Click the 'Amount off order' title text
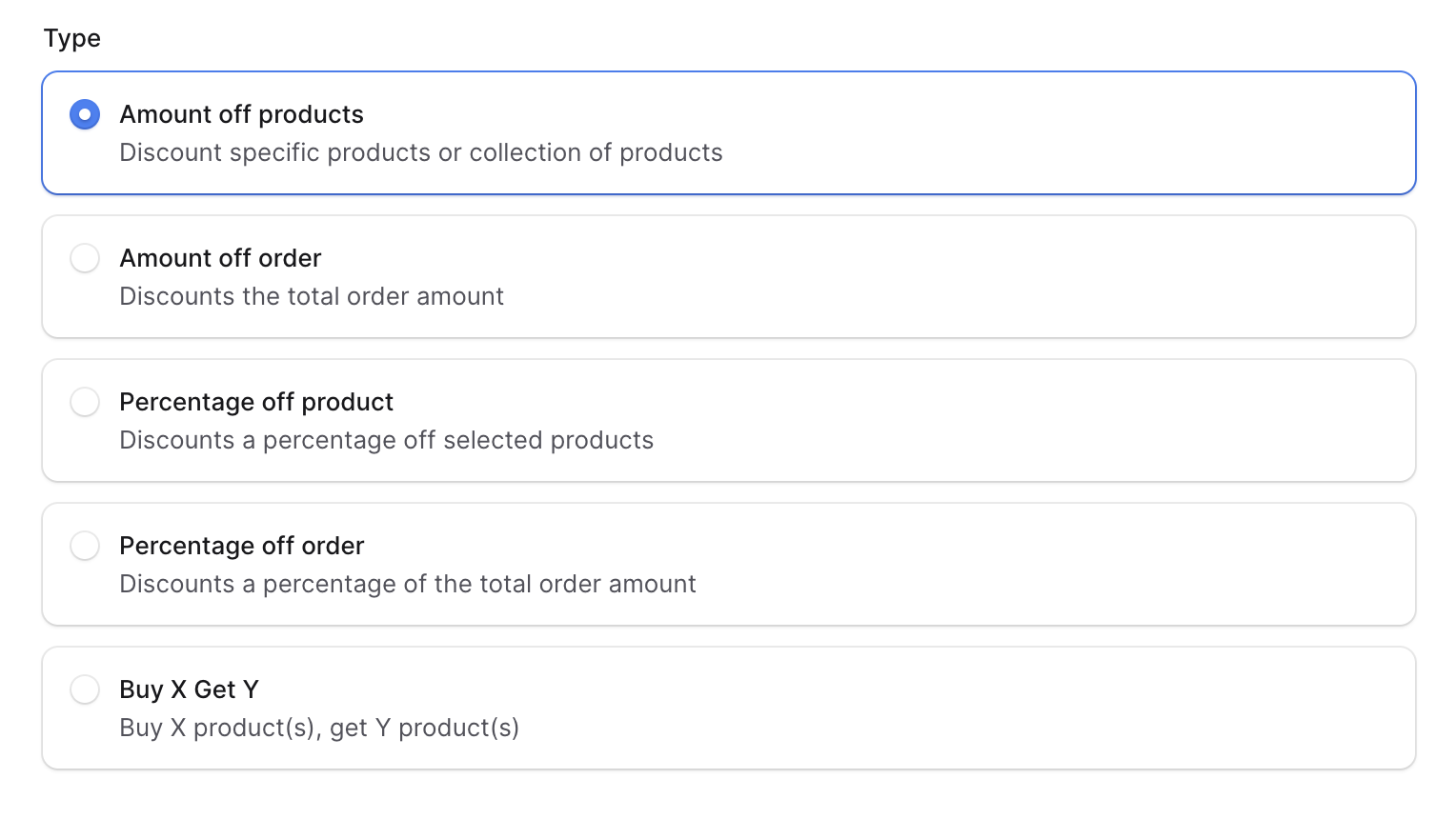This screenshot has width=1456, height=819. [x=220, y=258]
